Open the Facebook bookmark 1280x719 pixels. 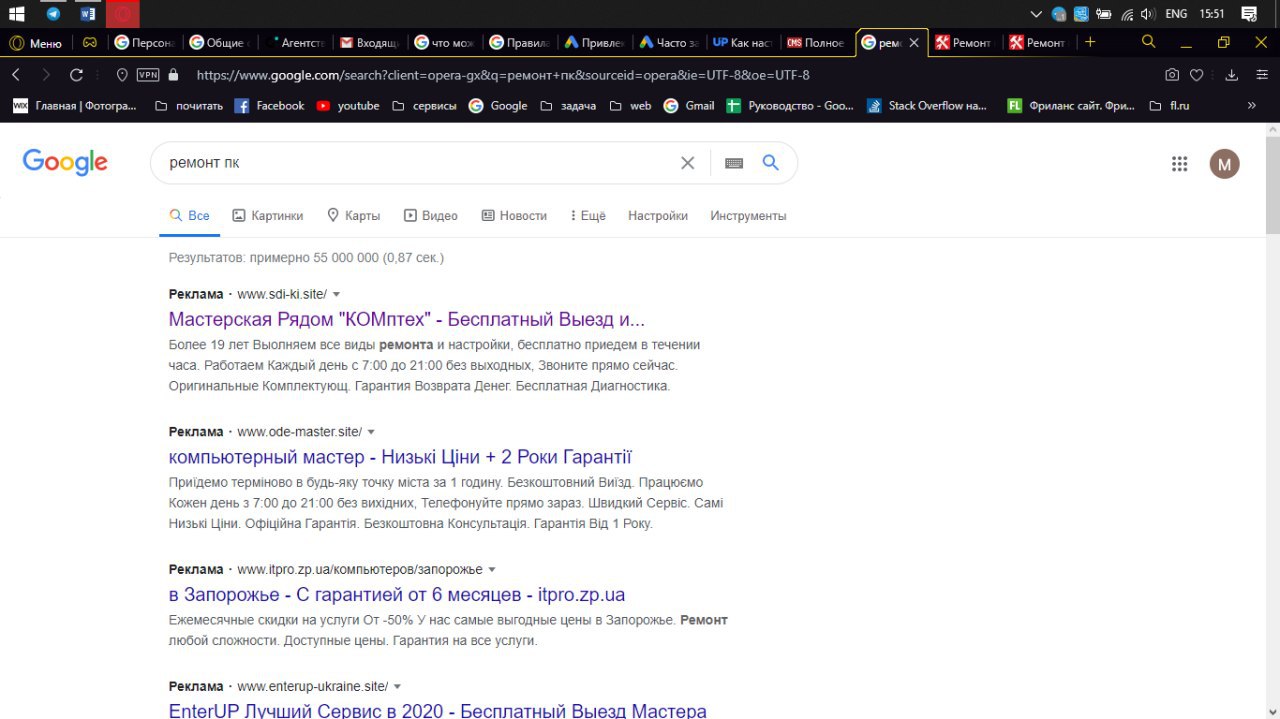coord(270,105)
